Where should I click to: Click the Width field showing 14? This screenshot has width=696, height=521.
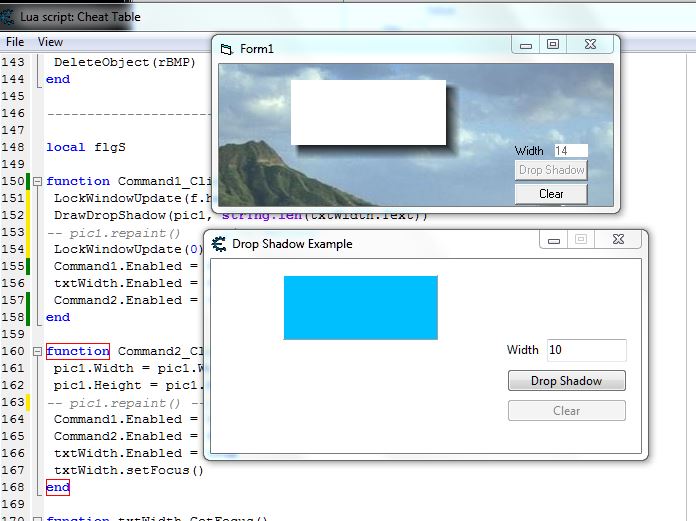(569, 151)
